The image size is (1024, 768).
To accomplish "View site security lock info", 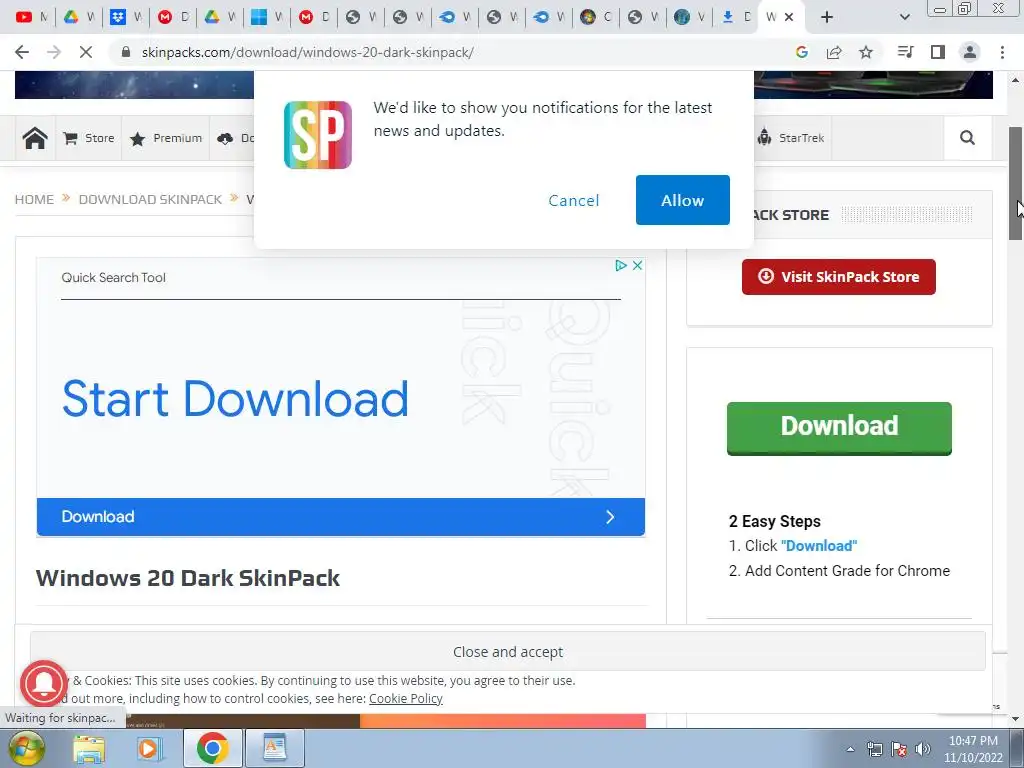I will [126, 52].
